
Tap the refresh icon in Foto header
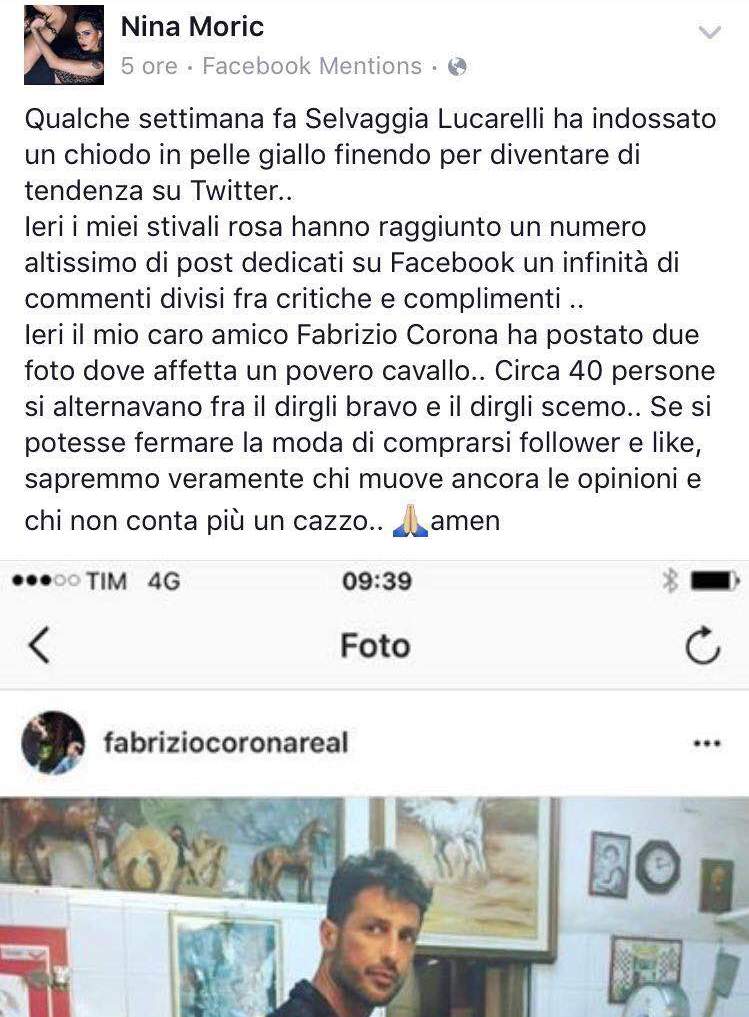pyautogui.click(x=703, y=645)
